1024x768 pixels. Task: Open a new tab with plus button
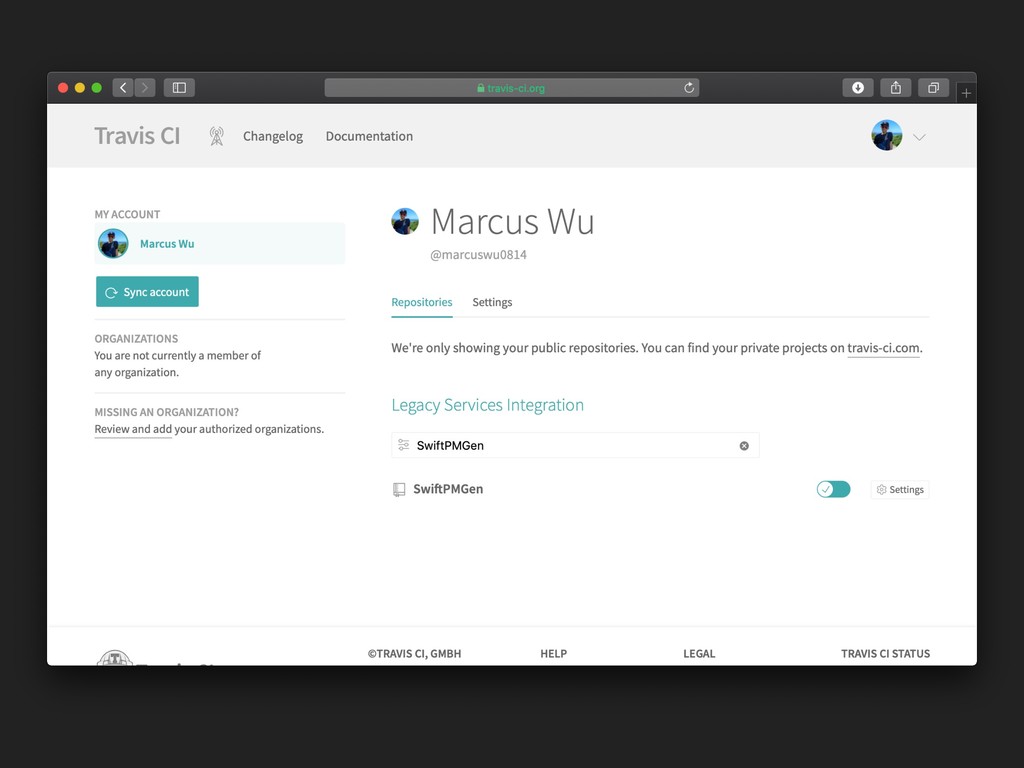point(966,93)
